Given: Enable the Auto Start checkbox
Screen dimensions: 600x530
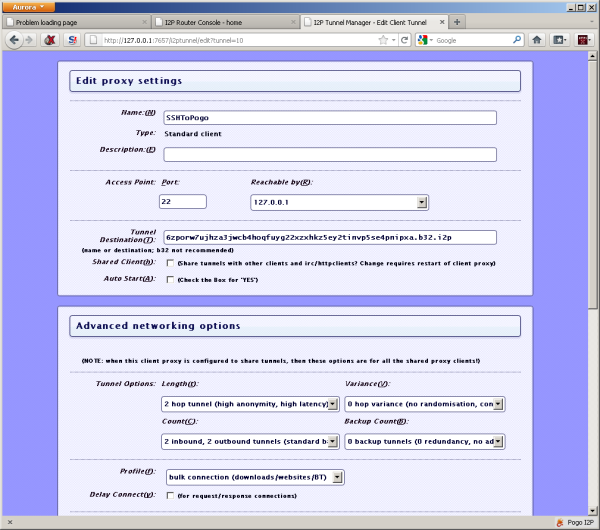Looking at the screenshot, I should pyautogui.click(x=170, y=280).
